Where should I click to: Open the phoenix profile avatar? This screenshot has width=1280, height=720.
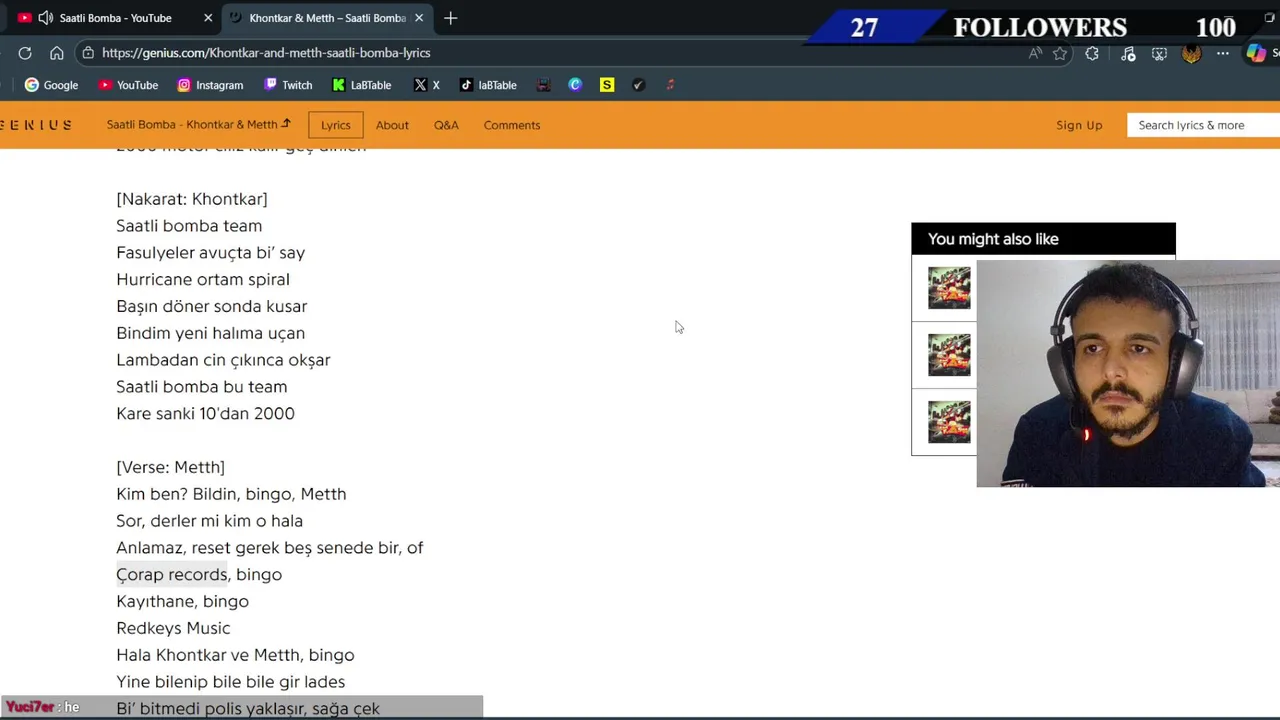pos(1191,54)
